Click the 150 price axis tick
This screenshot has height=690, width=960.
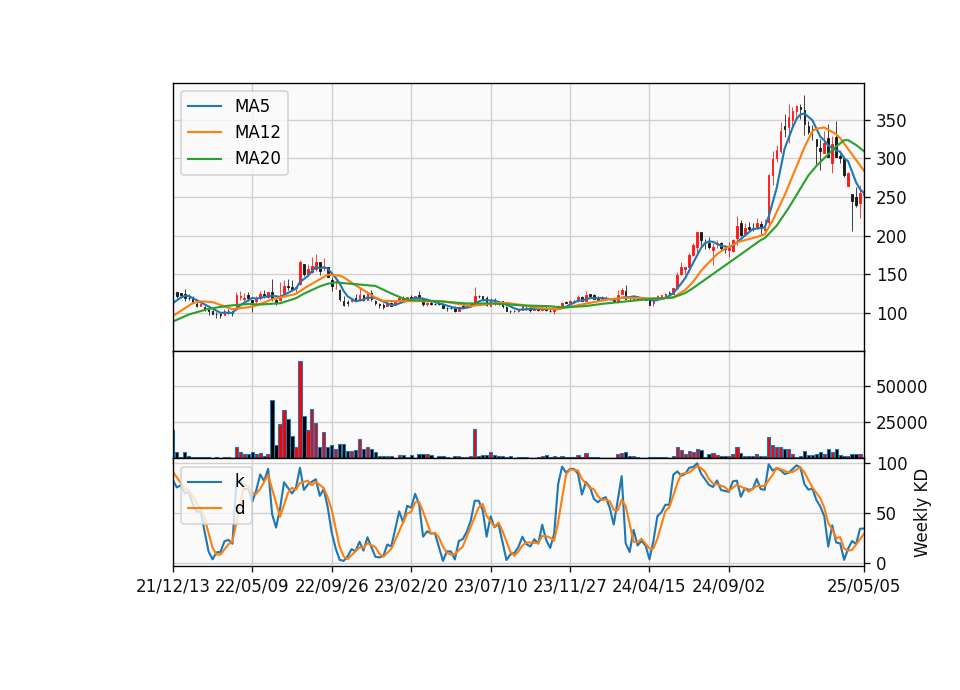(x=891, y=275)
